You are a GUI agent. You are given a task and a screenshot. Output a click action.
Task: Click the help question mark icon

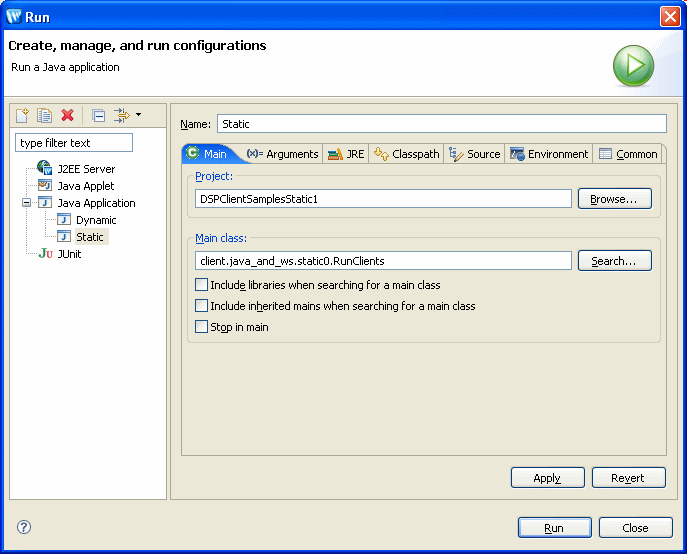click(x=24, y=527)
